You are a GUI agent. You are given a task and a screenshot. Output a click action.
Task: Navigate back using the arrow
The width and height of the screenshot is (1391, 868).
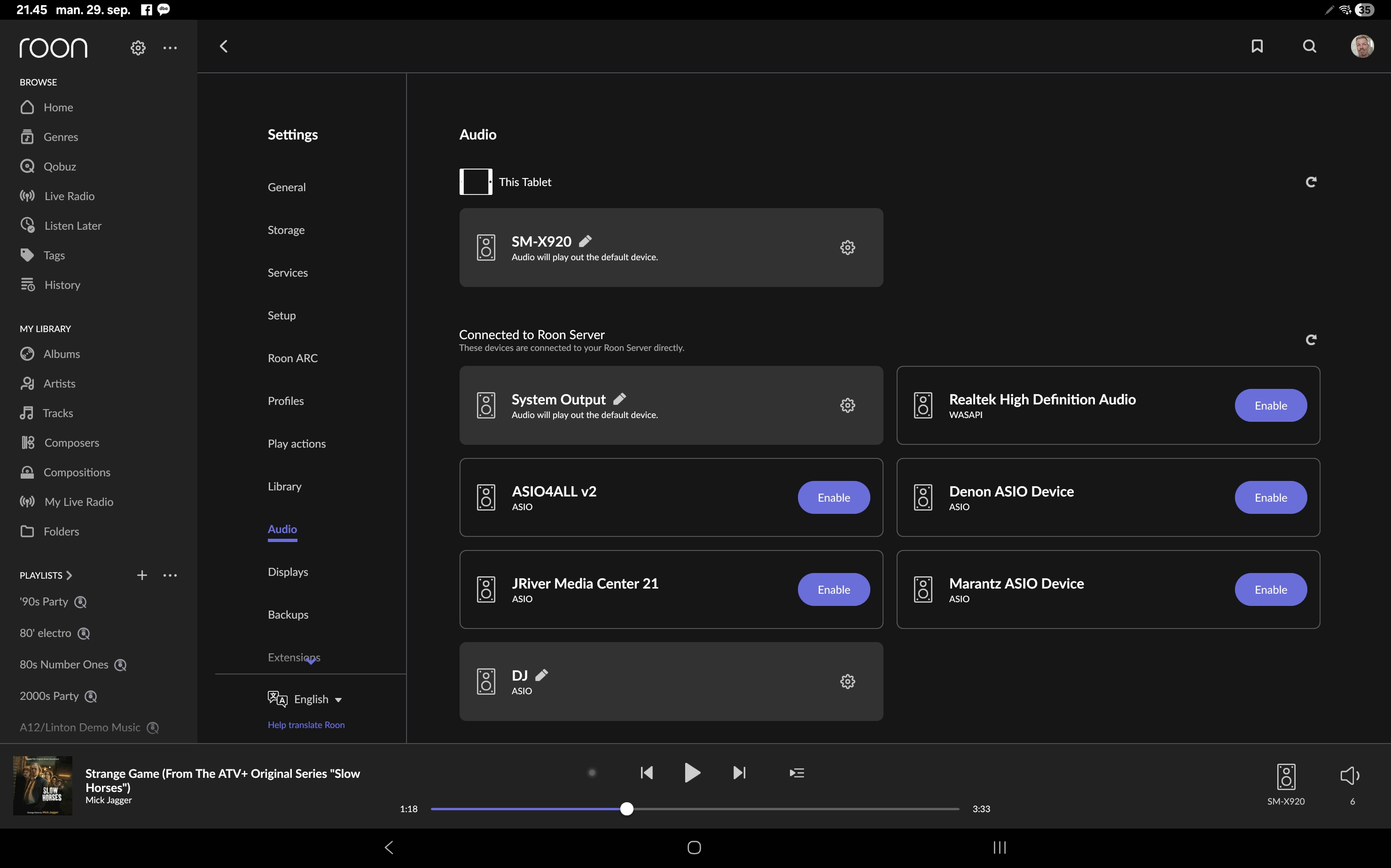(x=224, y=46)
